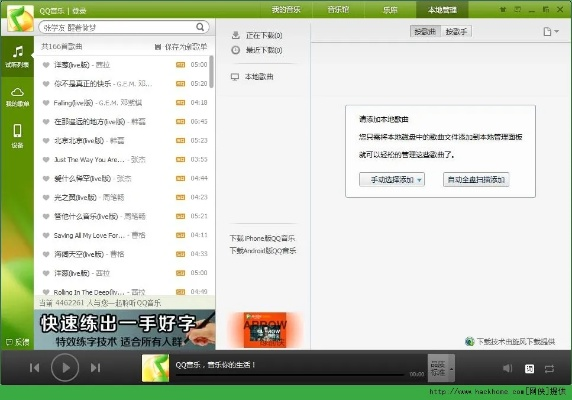Image resolution: width=572 pixels, height=400 pixels.
Task: Click HQ badge on 你不是真正的快乐 row
Action: (181, 84)
